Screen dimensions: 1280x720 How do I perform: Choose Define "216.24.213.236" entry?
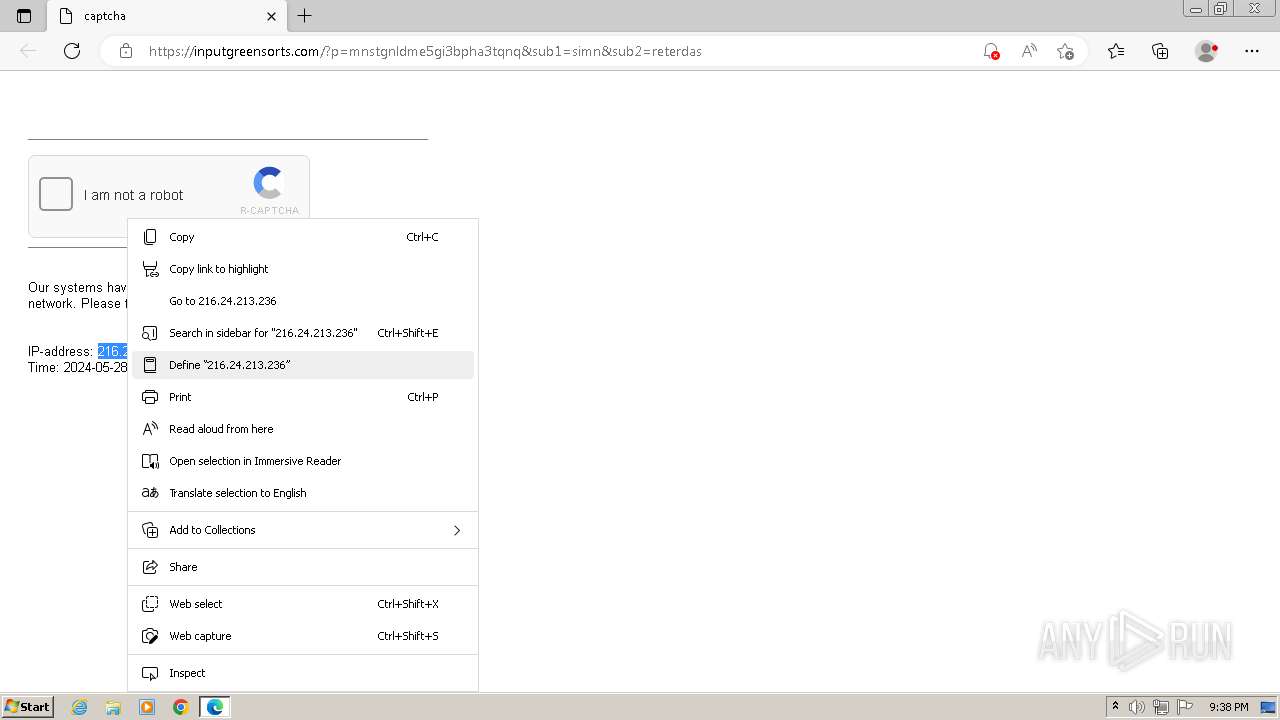[x=303, y=365]
